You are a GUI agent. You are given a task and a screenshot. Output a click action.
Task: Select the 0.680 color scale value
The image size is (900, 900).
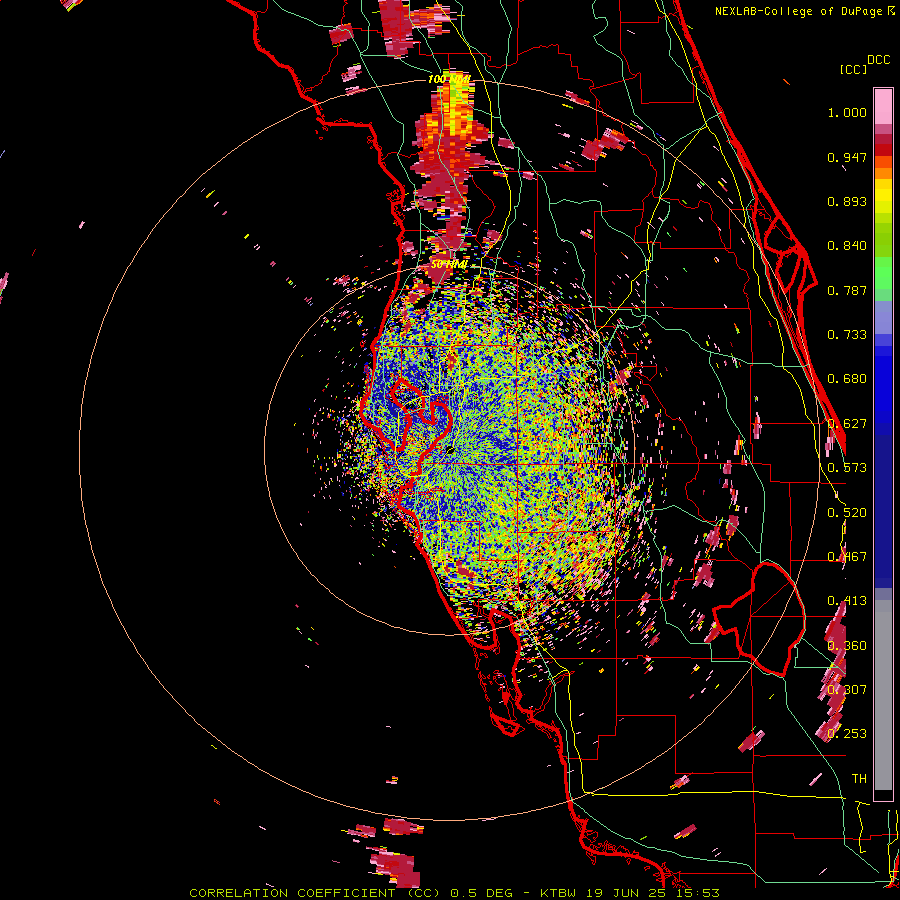847,379
